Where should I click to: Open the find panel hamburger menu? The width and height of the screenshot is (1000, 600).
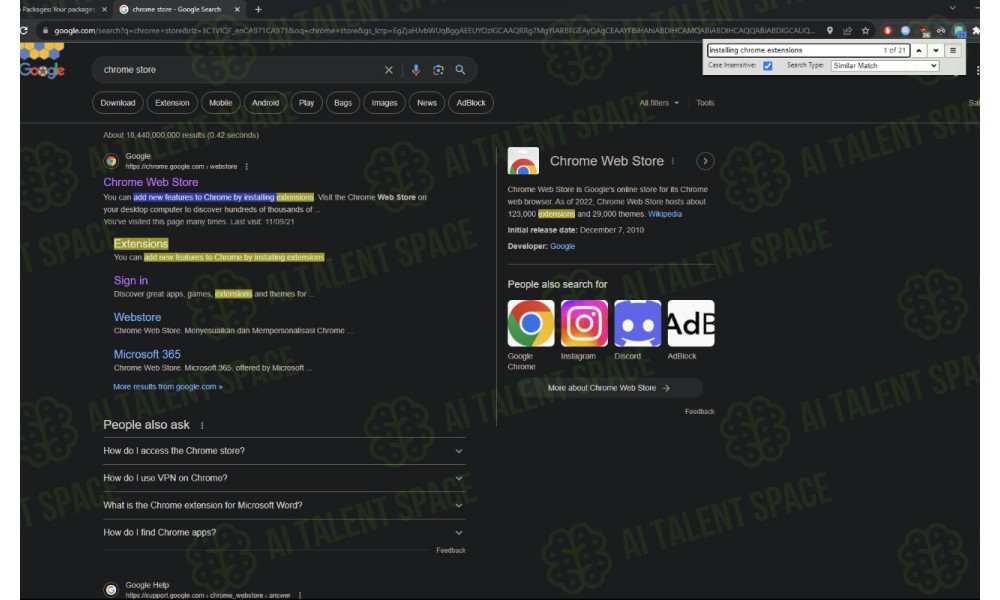(x=953, y=50)
